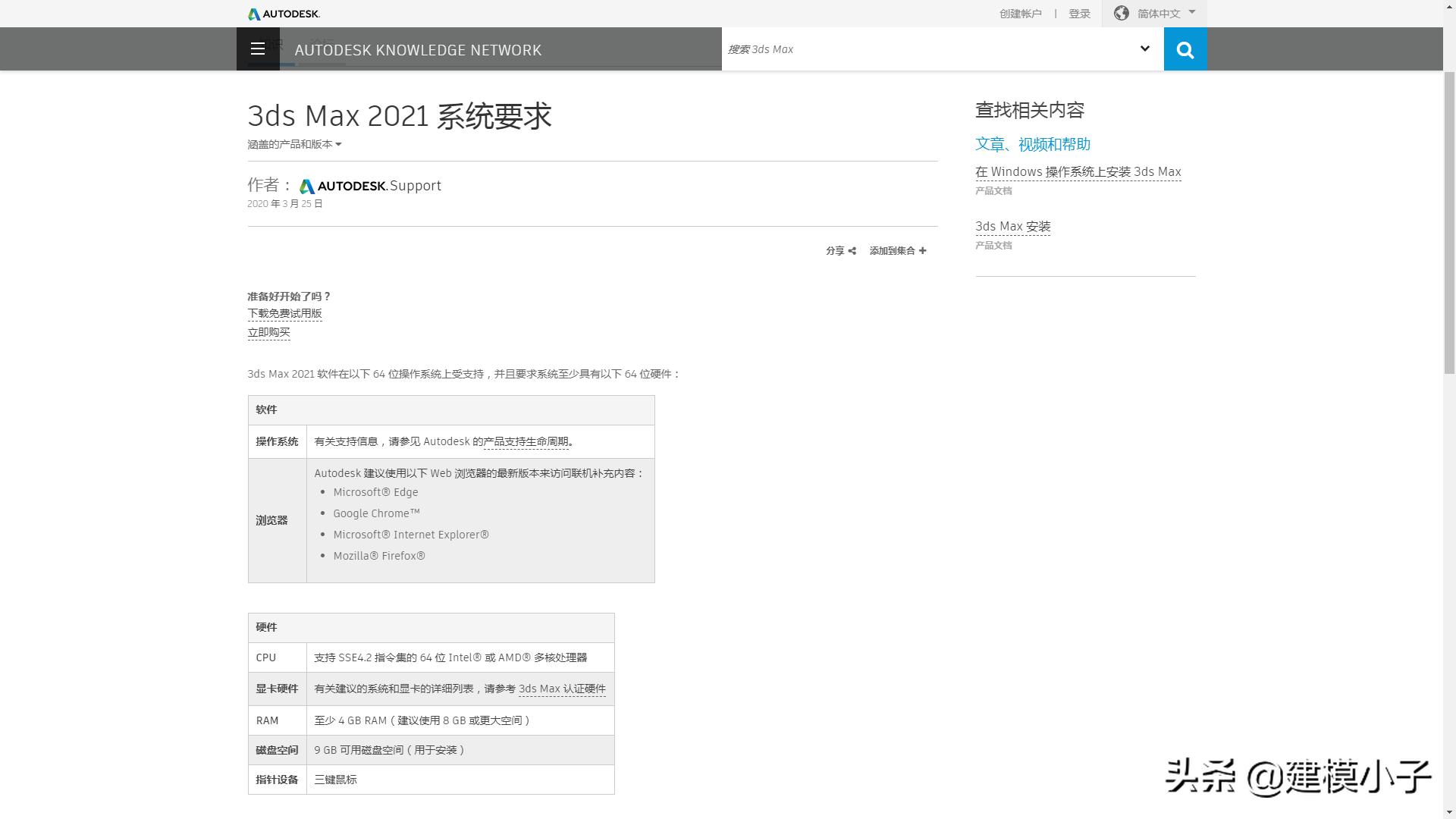Image resolution: width=1456 pixels, height=819 pixels.
Task: Click the search magnifier icon
Action: (x=1185, y=49)
